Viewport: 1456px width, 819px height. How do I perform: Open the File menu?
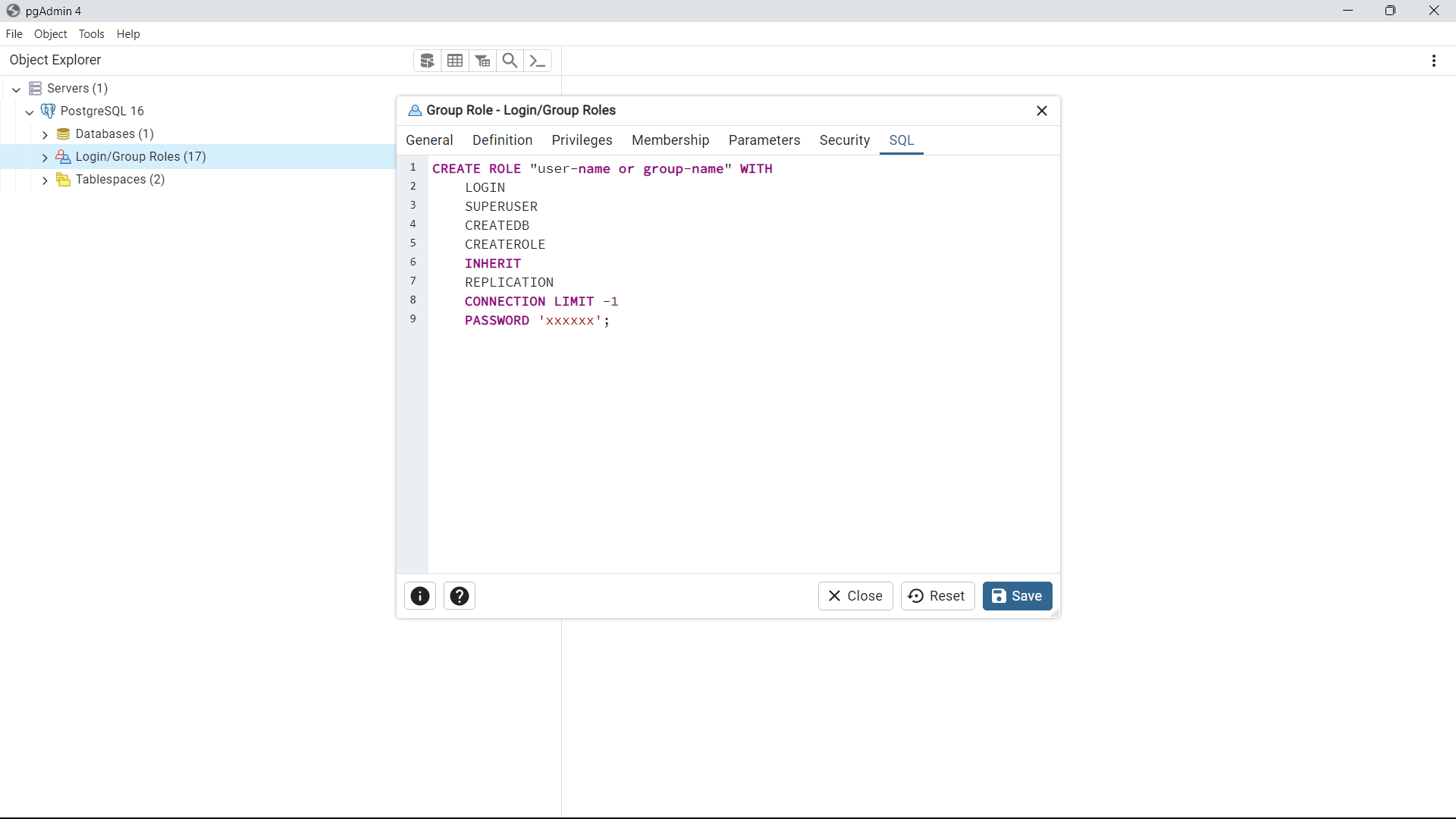[x=14, y=34]
